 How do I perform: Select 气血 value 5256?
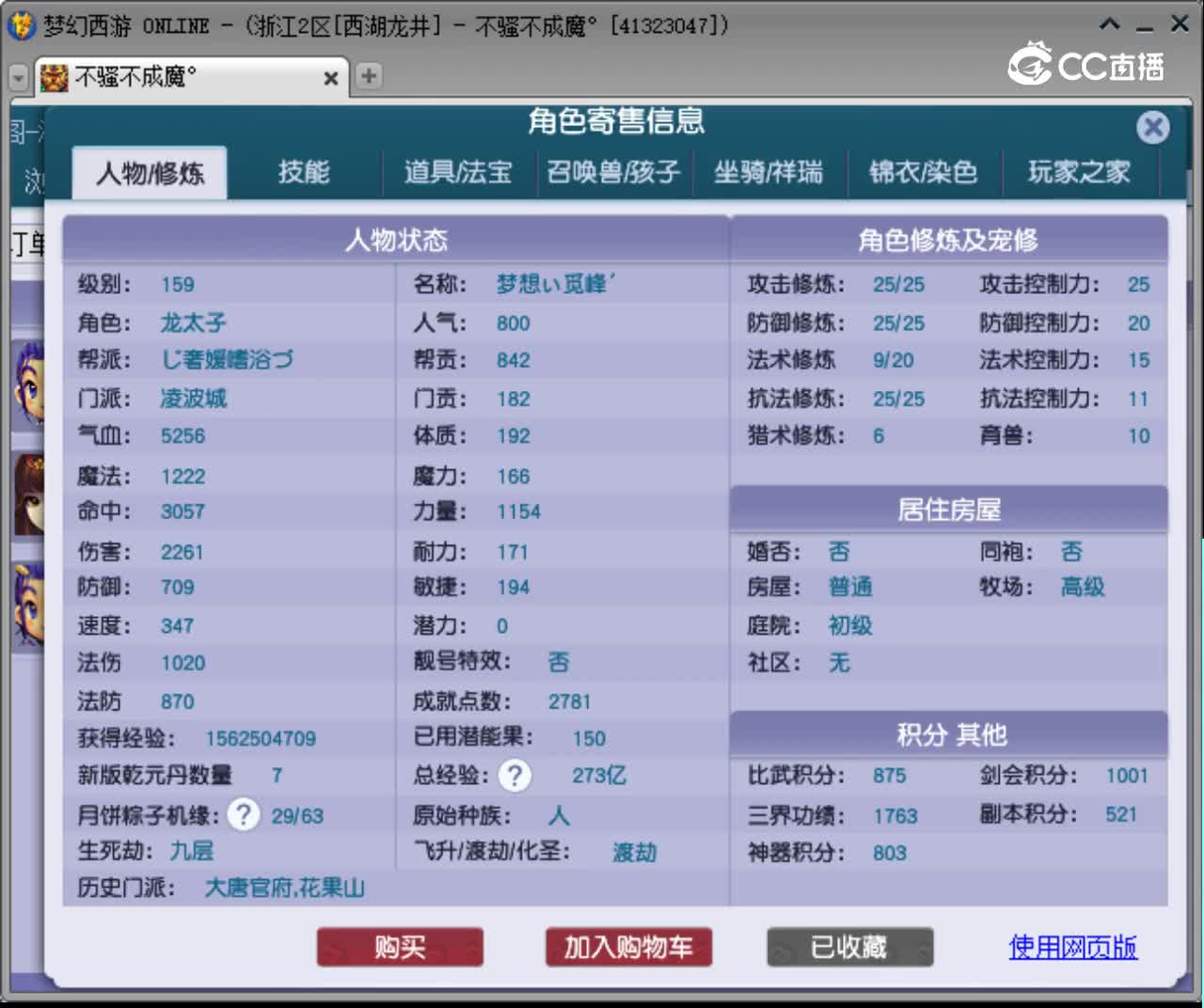point(182,436)
